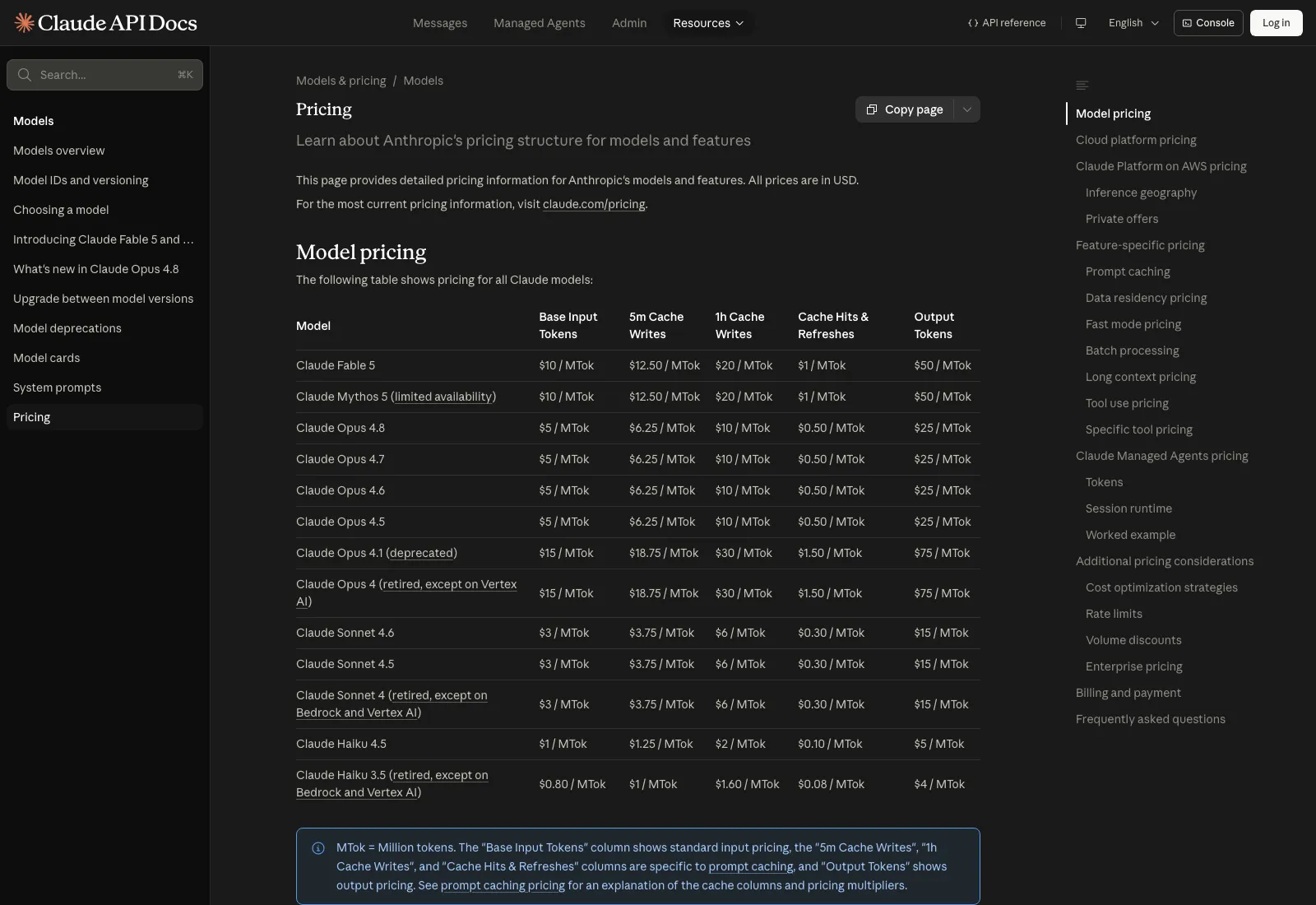Jump to Session runtime section
The width and height of the screenshot is (1316, 905).
(1128, 508)
